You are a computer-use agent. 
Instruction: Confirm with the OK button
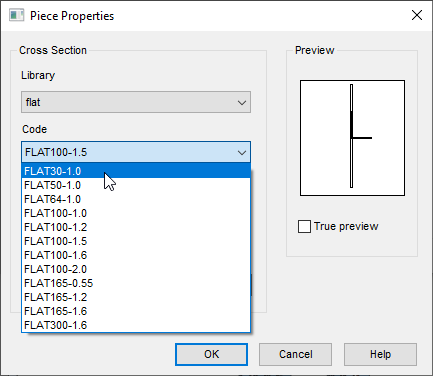pyautogui.click(x=211, y=354)
